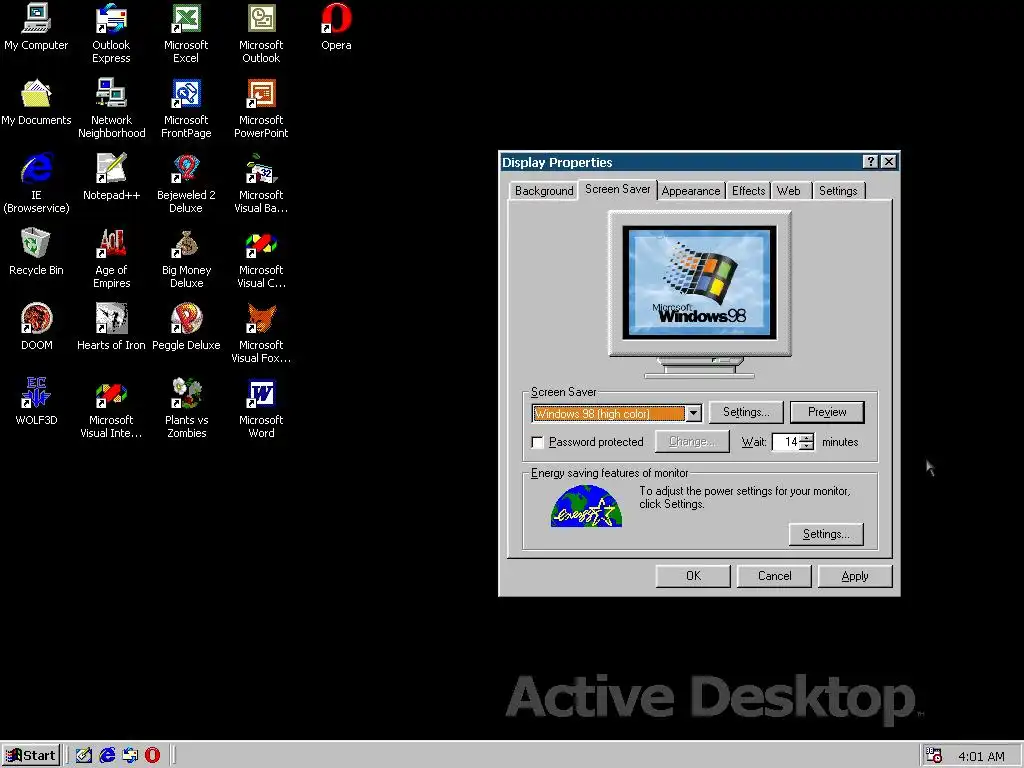The width and height of the screenshot is (1024, 768).
Task: Select the My Documents folder icon
Action: (36, 103)
